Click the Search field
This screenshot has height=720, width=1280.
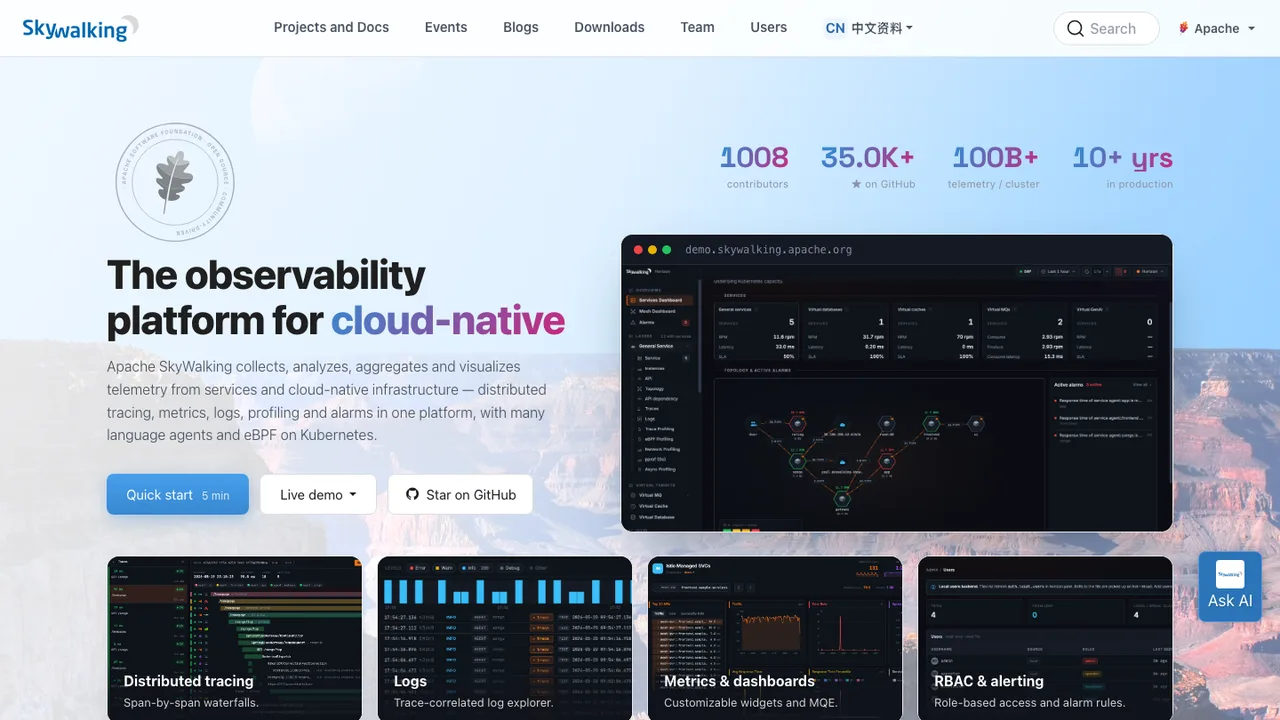pos(1106,28)
